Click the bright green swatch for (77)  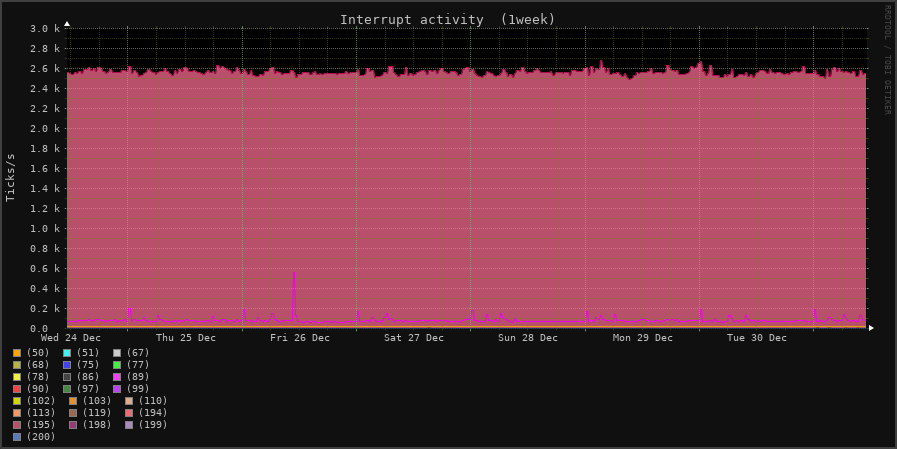tap(117, 365)
